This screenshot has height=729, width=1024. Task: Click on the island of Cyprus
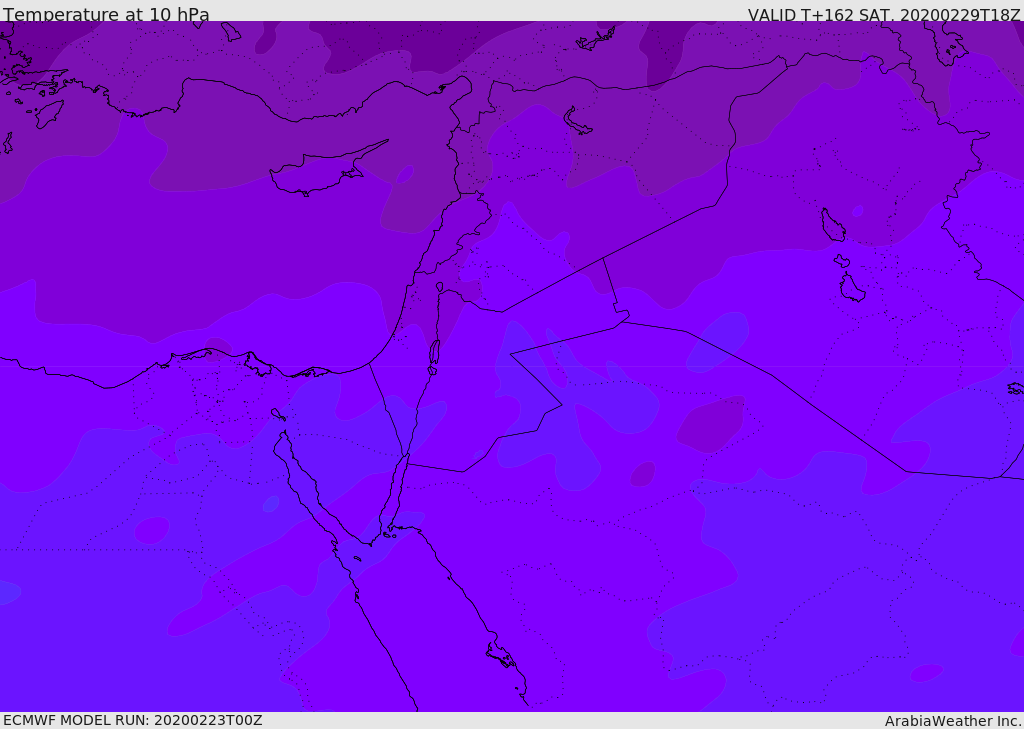(x=320, y=173)
